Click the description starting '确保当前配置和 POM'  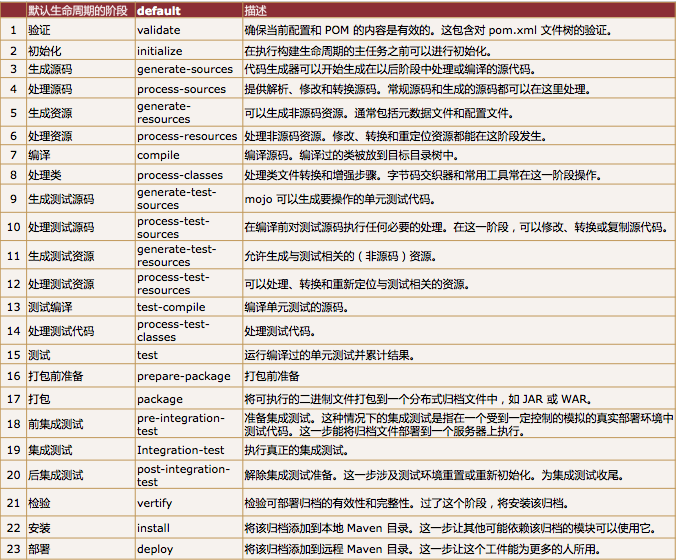[x=428, y=30]
